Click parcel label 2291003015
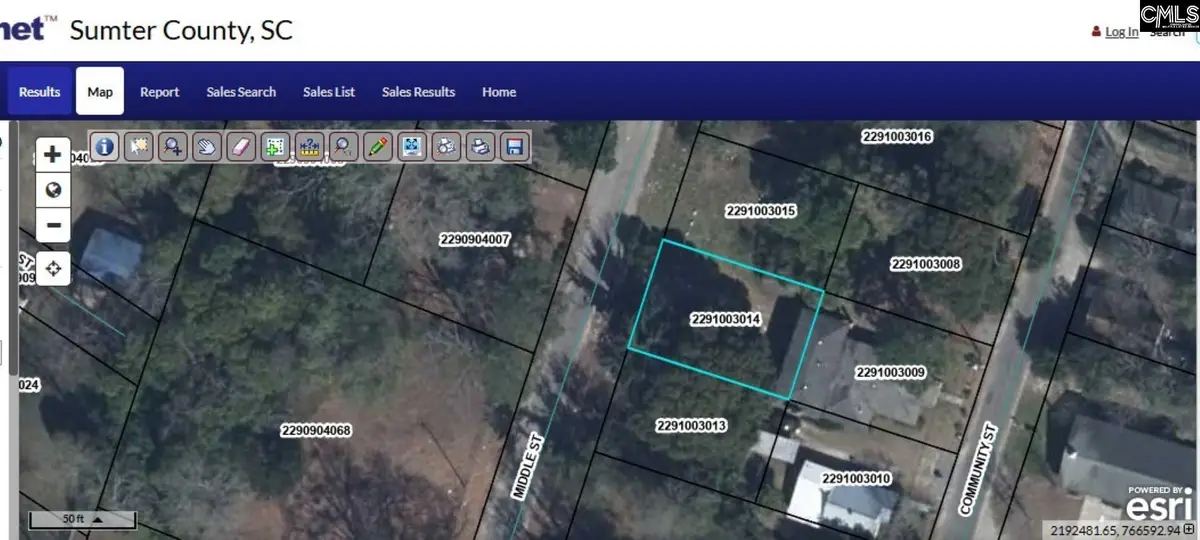Viewport: 1200px width, 540px height. pyautogui.click(x=761, y=211)
